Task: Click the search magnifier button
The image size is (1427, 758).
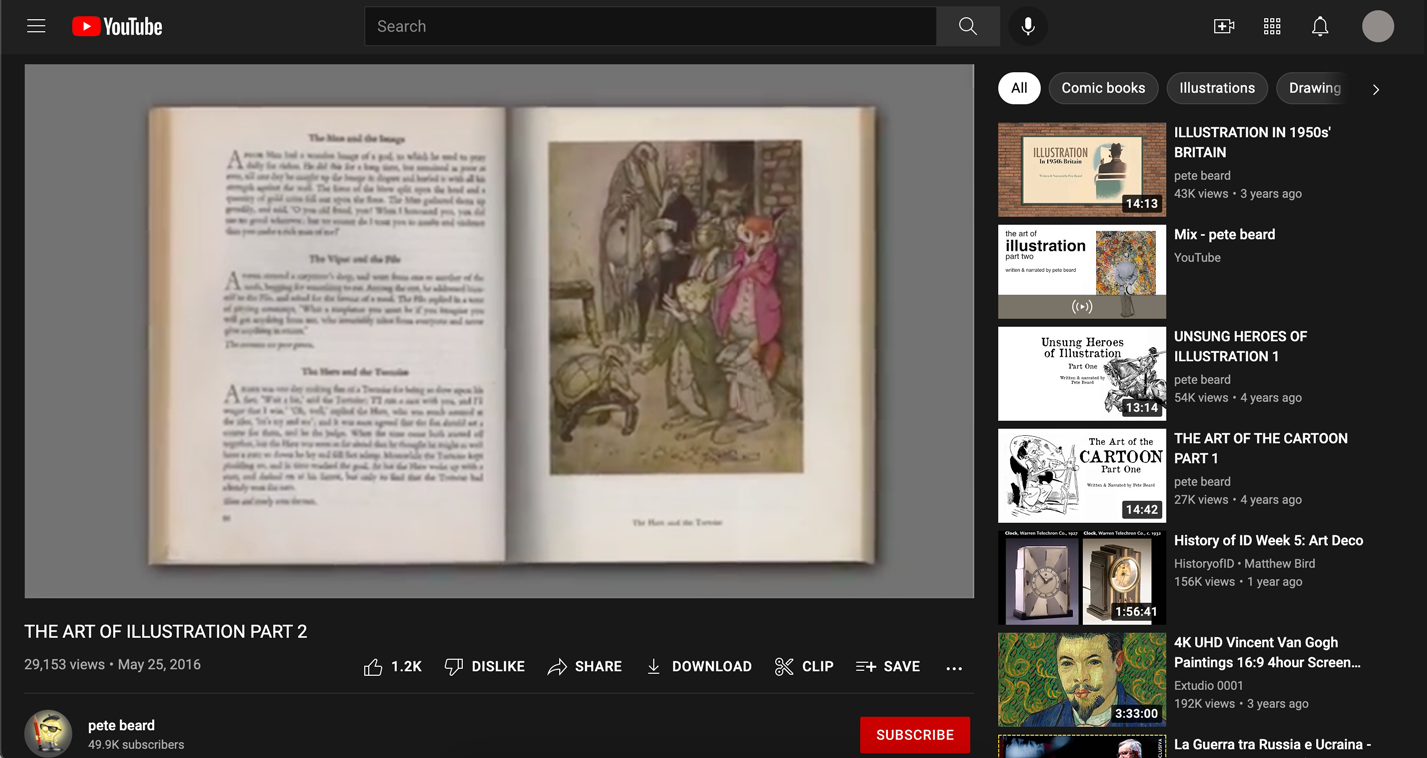Action: [967, 26]
